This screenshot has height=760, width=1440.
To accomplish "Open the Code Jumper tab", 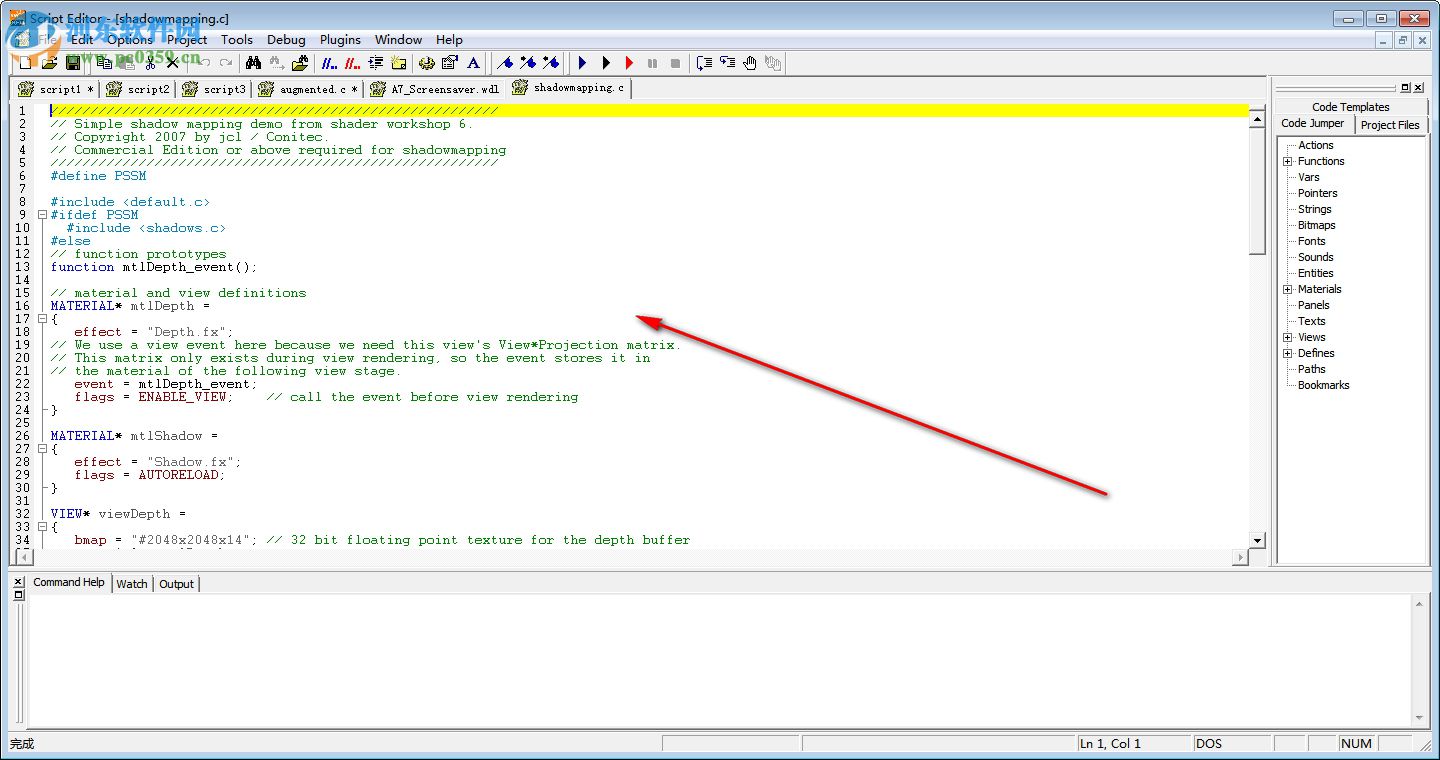I will (1313, 123).
